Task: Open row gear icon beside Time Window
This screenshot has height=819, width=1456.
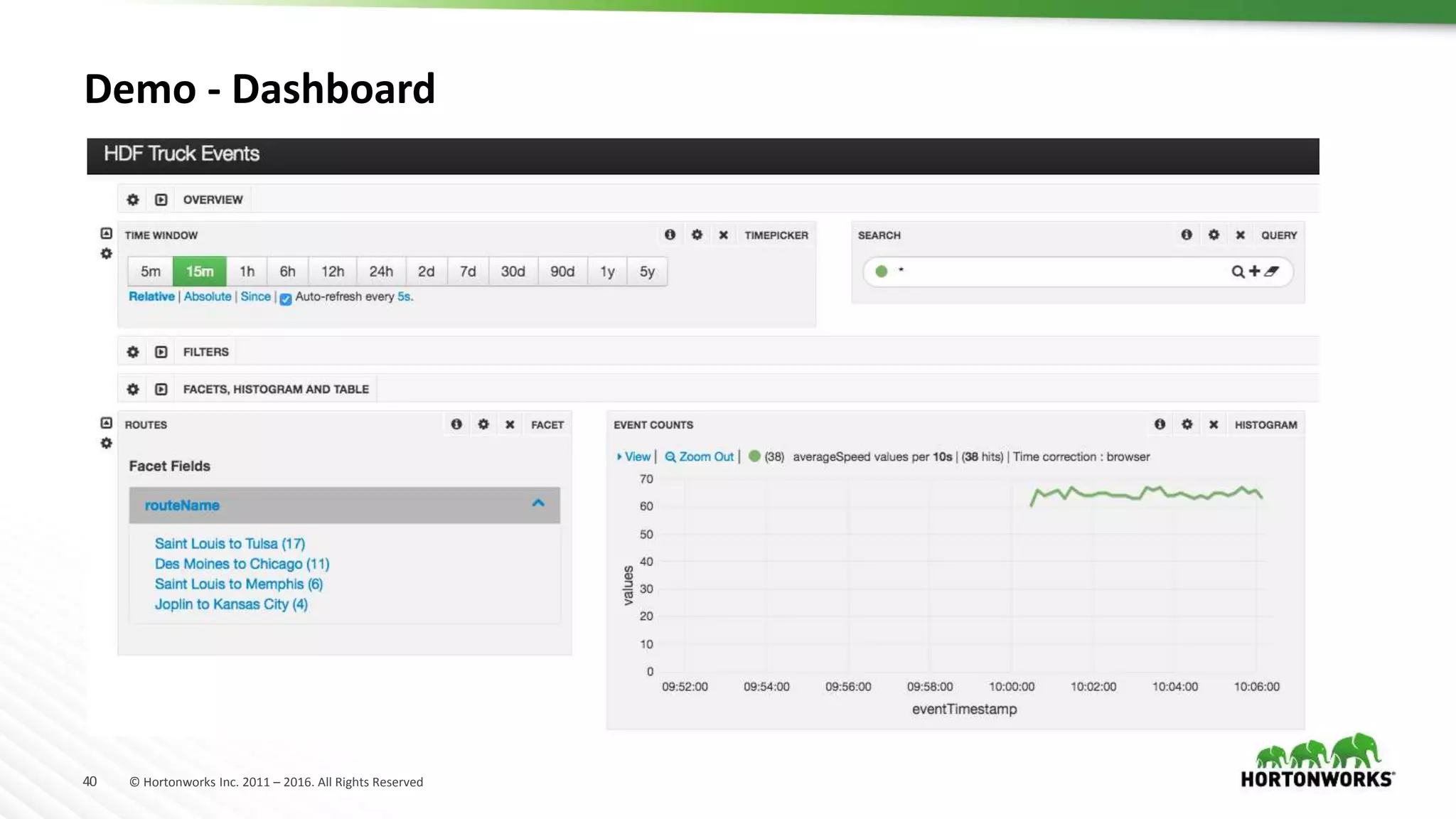Action: (106, 254)
